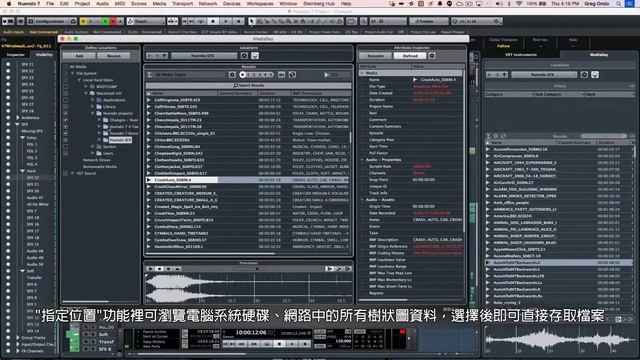640x360 pixels.
Task: Collapse the Audio - Properties attribute section
Action: (x=362, y=160)
